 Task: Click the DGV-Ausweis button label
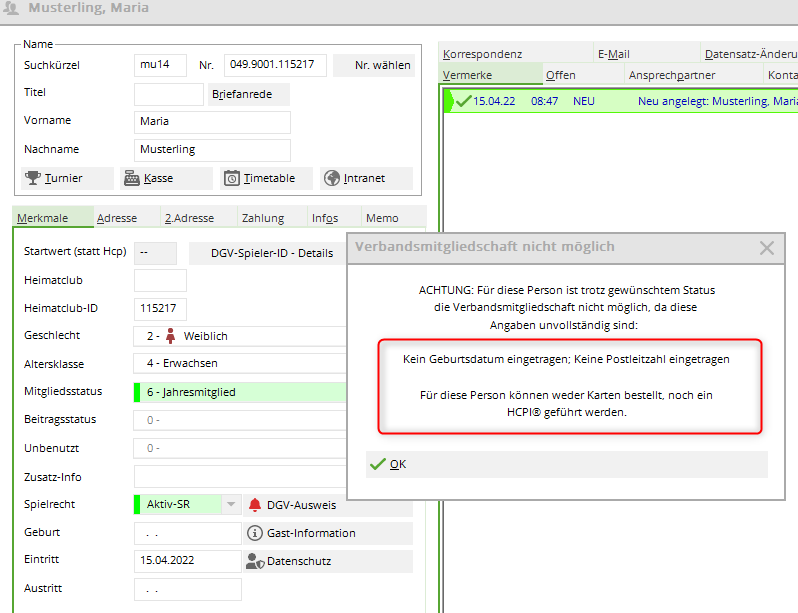point(301,505)
